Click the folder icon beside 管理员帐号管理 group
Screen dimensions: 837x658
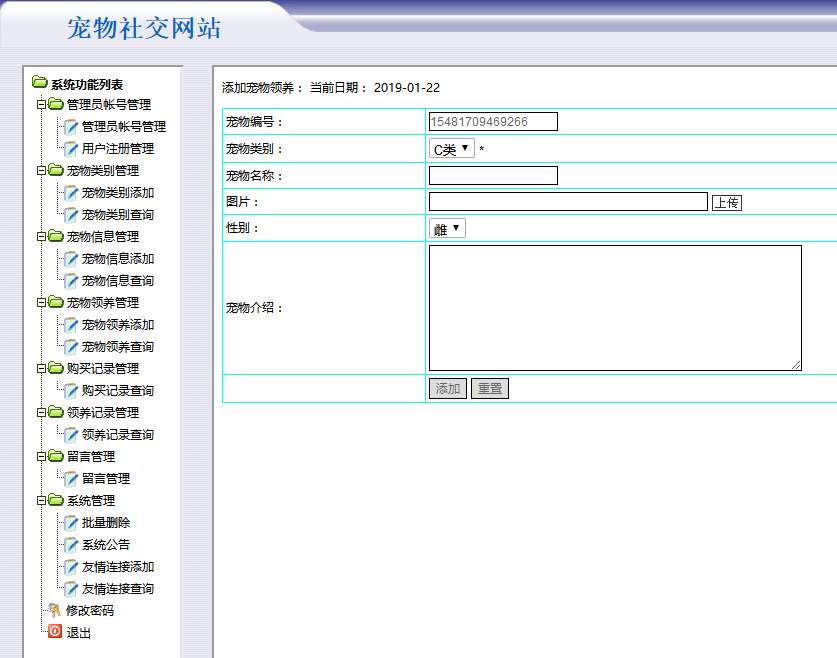(56, 104)
